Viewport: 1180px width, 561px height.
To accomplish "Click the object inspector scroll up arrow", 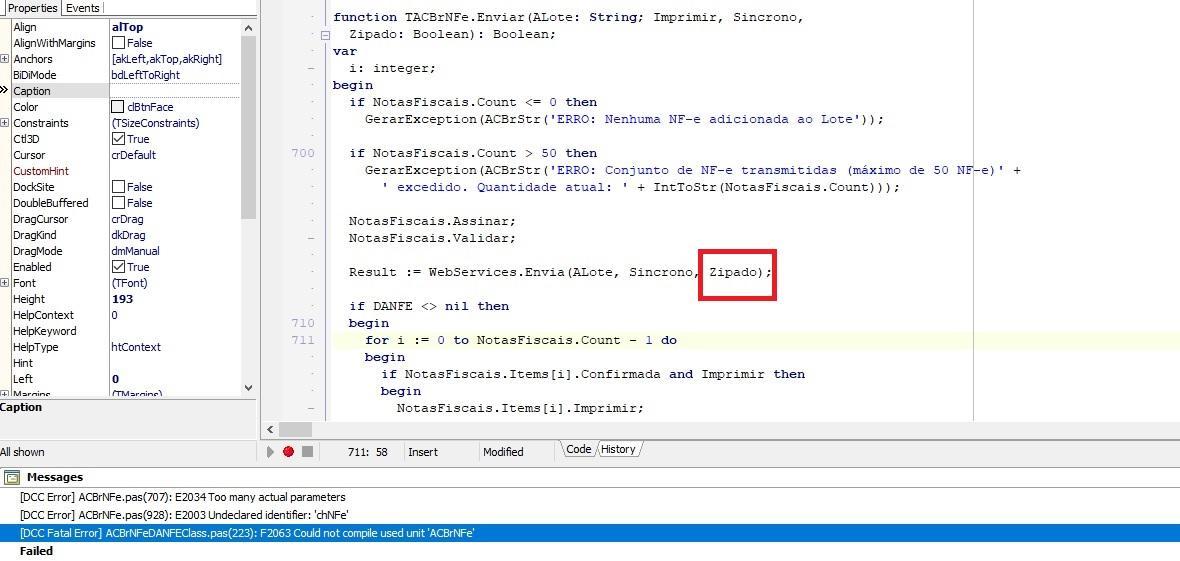I will tap(249, 28).
